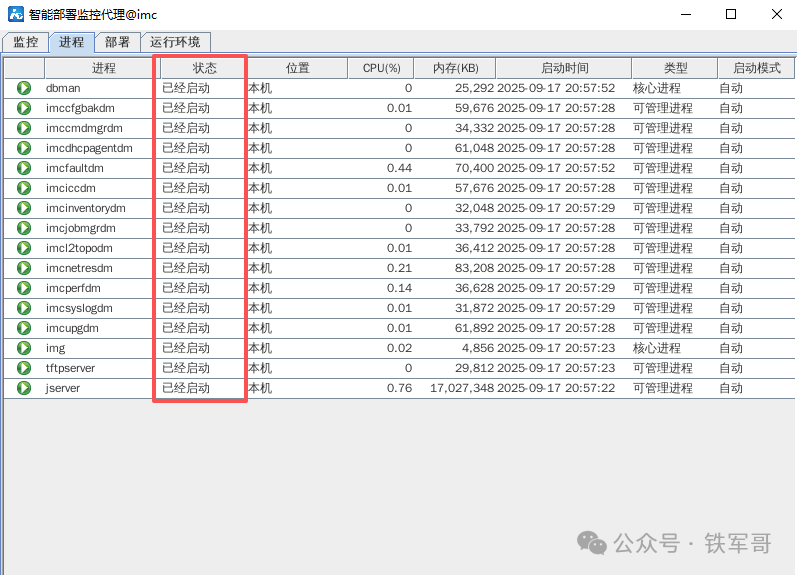Select the run icon next to imcfaultdm
This screenshot has height=575, width=797.
pyautogui.click(x=24, y=168)
